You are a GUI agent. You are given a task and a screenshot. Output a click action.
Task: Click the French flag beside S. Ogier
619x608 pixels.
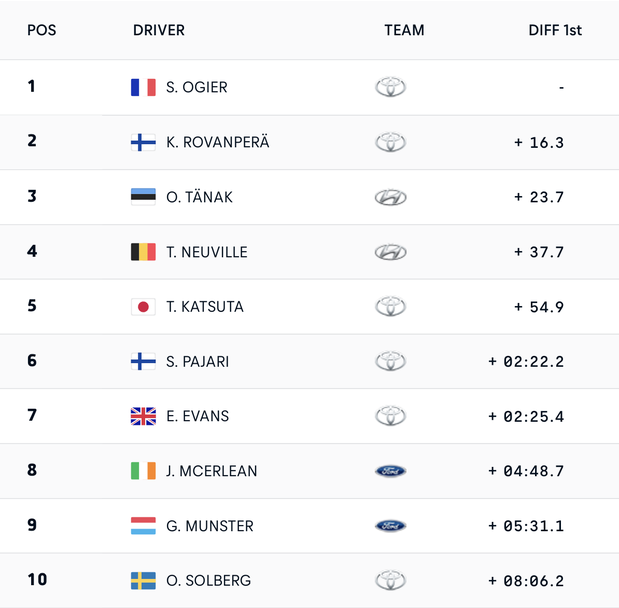(143, 87)
